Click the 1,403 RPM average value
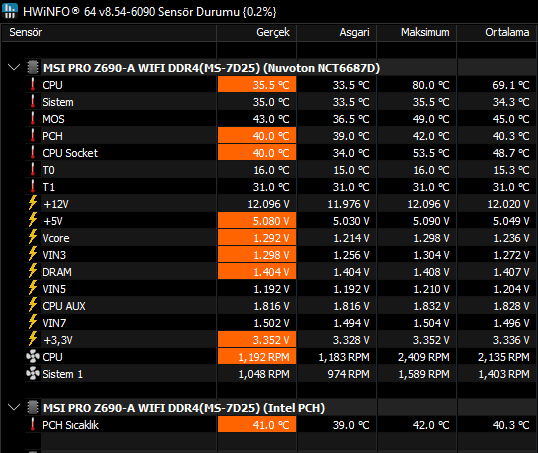 504,374
